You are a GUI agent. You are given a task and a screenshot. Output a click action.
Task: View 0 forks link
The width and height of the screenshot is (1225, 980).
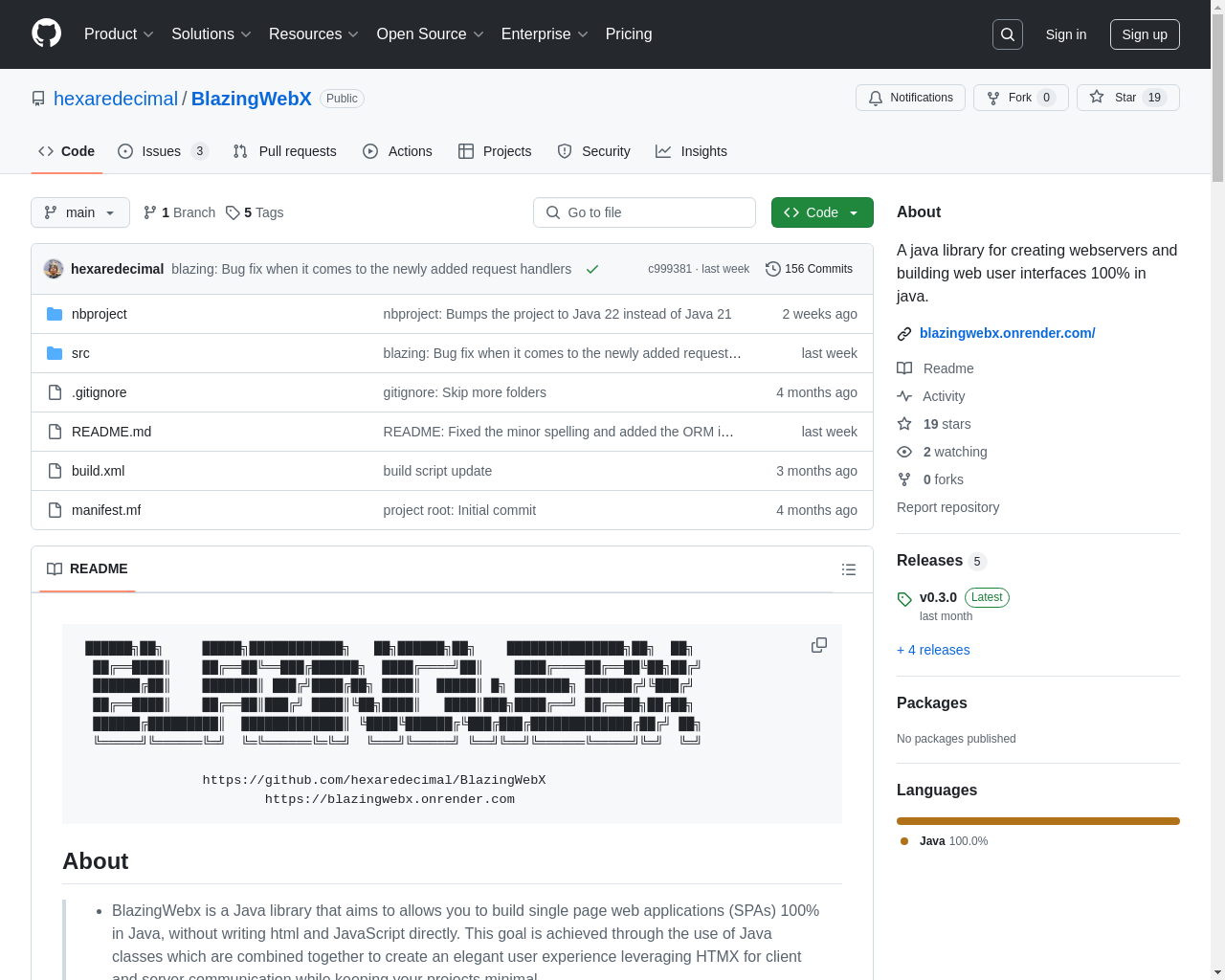point(931,479)
